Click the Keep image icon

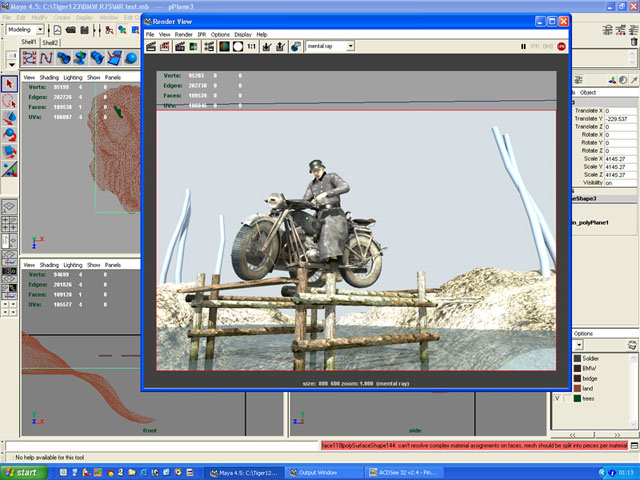click(267, 47)
